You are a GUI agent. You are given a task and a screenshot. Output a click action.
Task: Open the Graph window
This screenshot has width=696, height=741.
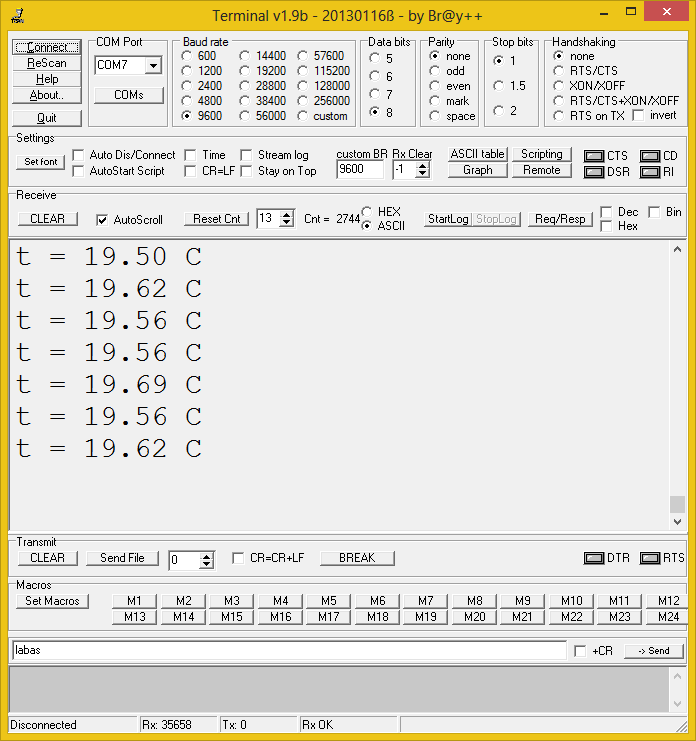[x=478, y=170]
